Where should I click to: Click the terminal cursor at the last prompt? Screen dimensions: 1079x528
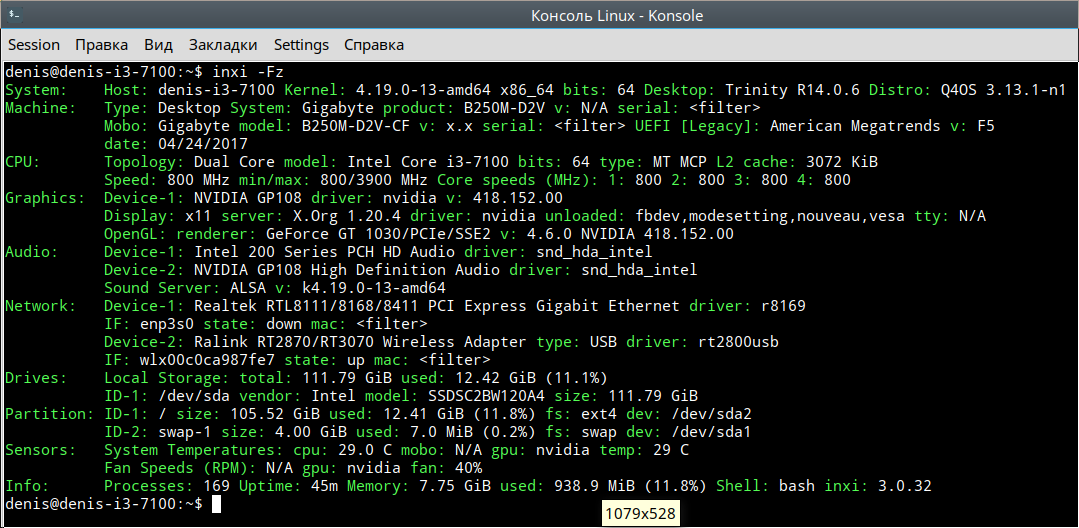(216, 504)
